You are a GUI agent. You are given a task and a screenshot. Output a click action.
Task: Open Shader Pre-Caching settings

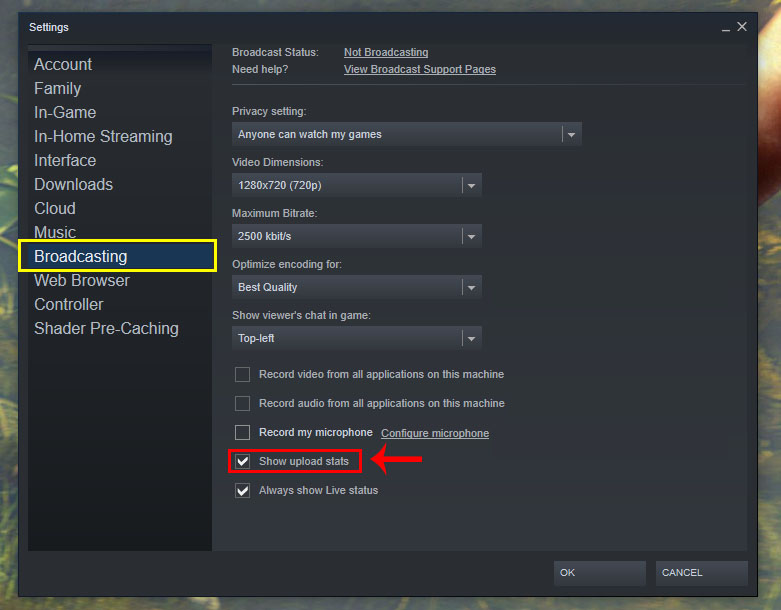tap(106, 329)
